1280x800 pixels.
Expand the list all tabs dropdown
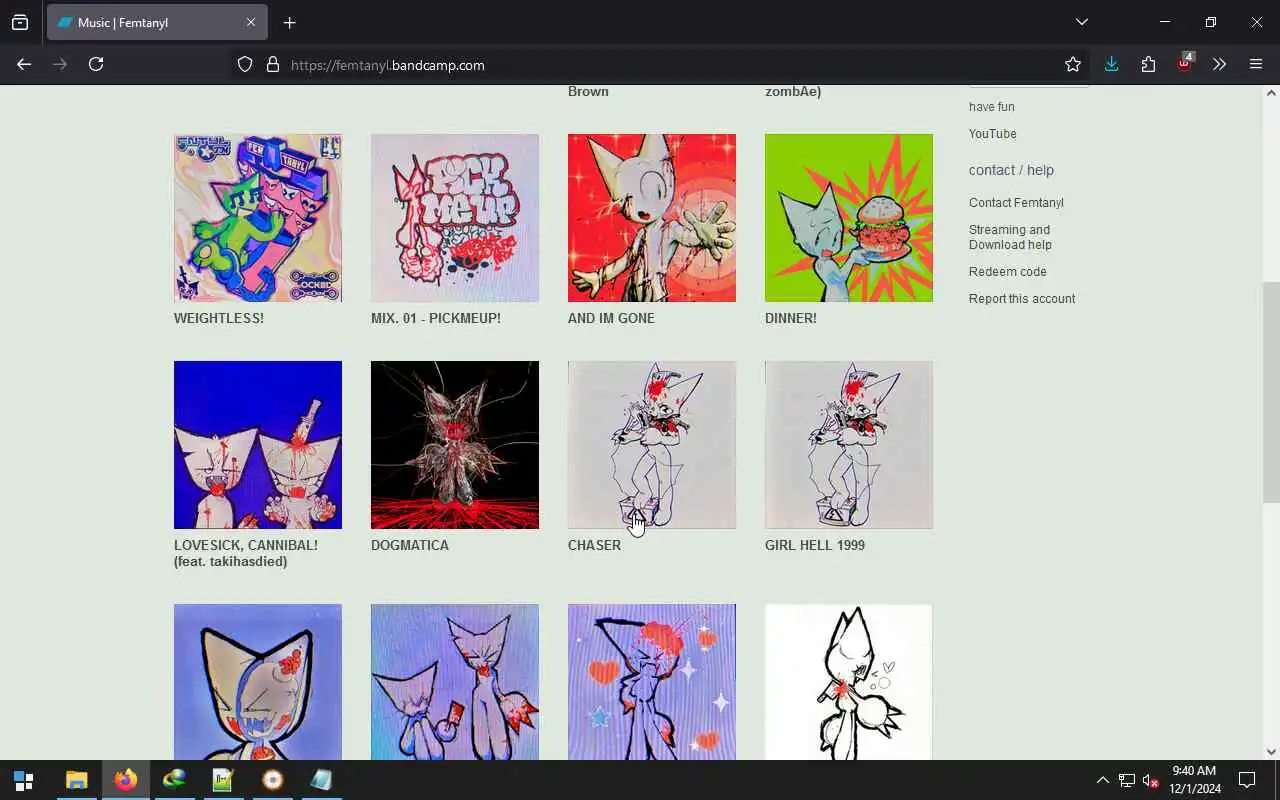coord(1081,22)
